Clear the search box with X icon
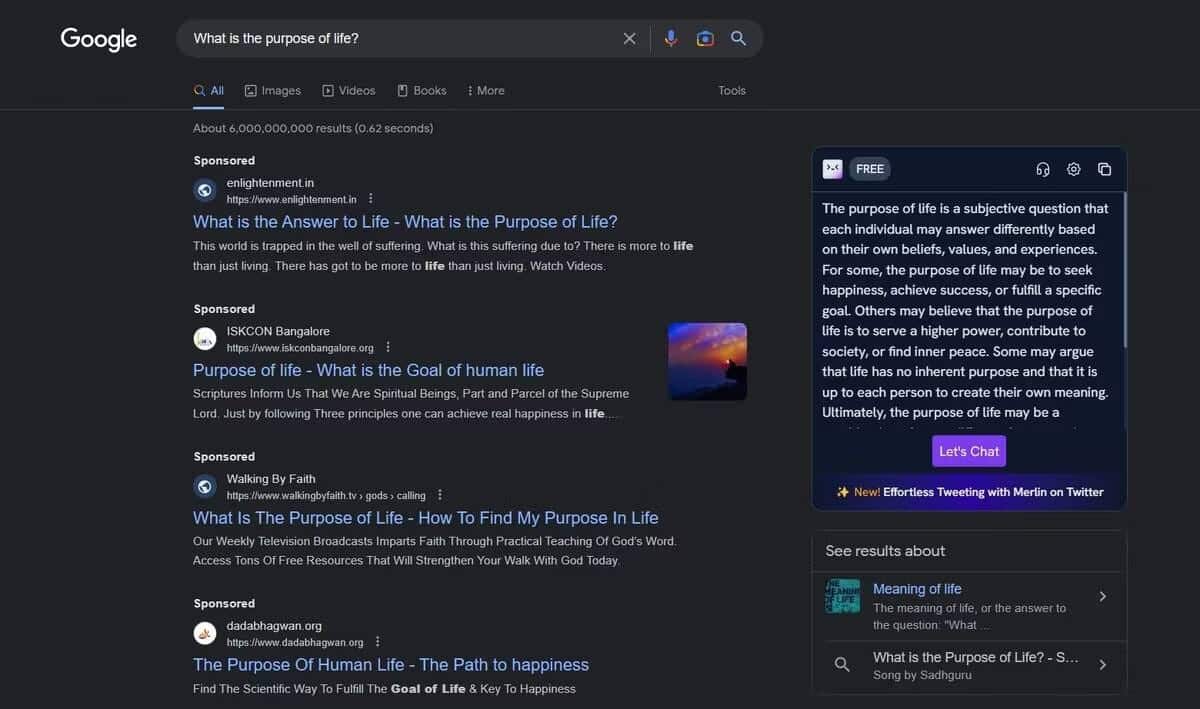The height and width of the screenshot is (709, 1200). [629, 39]
